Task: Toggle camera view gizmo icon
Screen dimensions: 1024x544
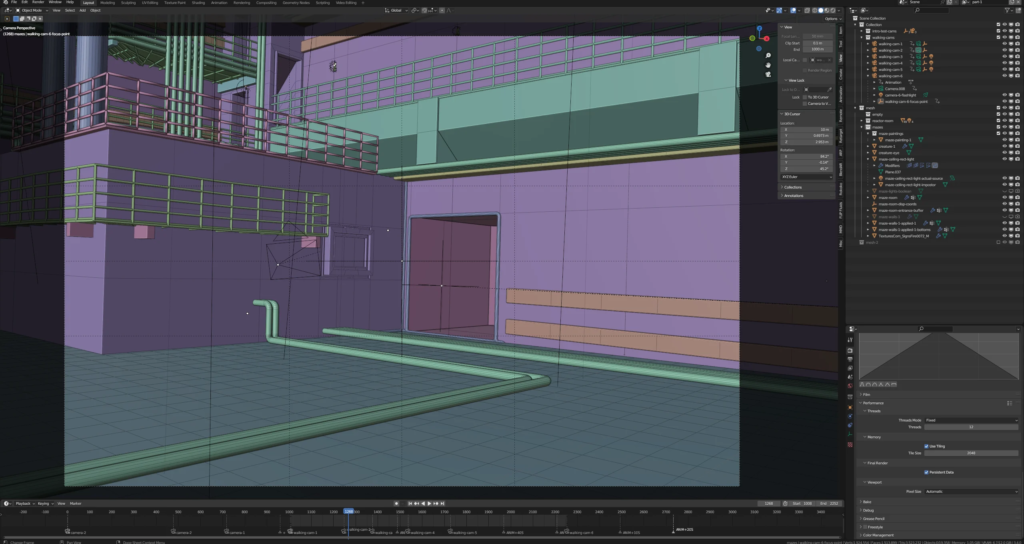Action: click(x=768, y=74)
